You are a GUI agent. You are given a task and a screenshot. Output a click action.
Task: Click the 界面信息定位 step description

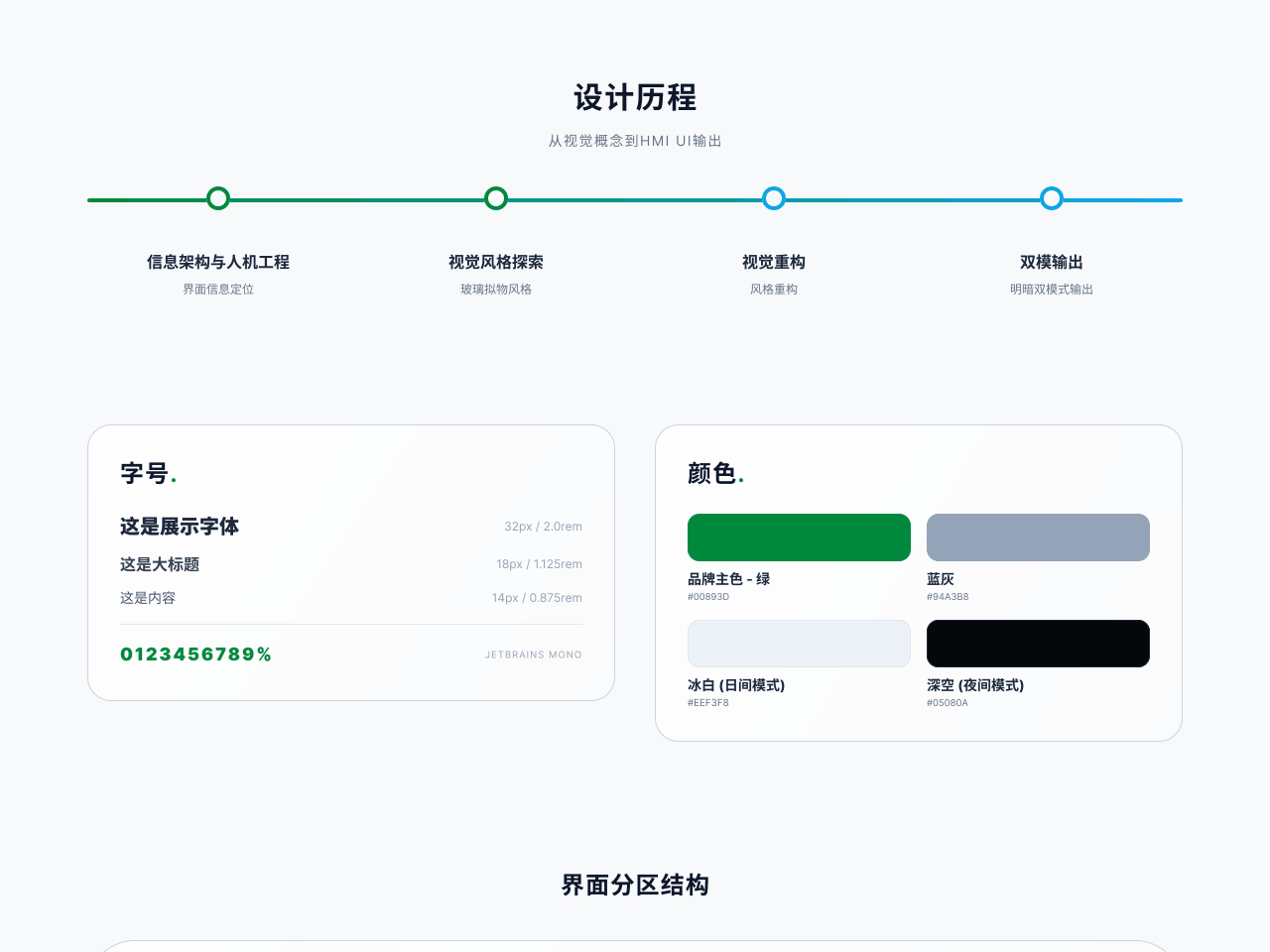point(218,290)
